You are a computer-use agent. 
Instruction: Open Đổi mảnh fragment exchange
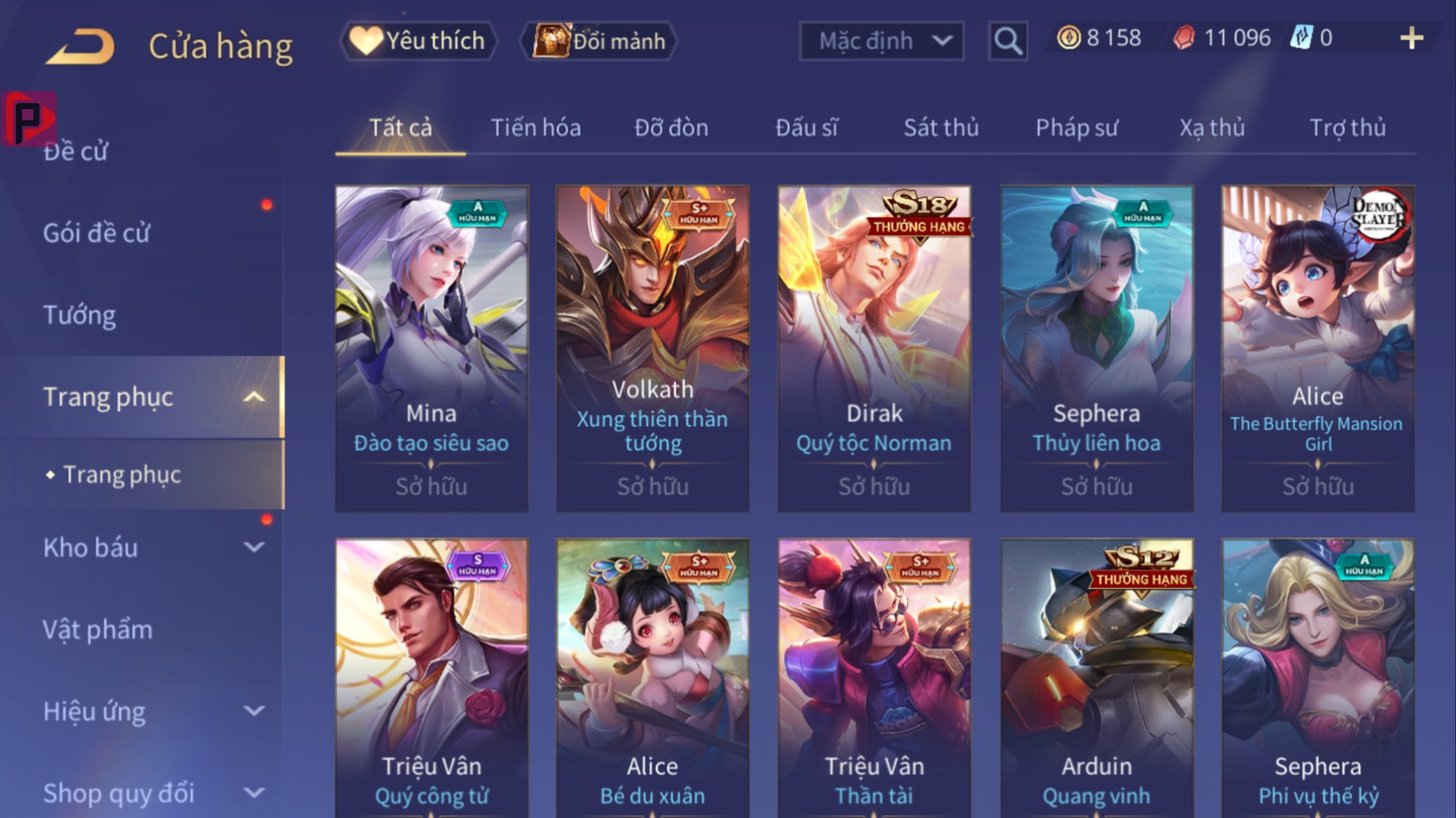599,40
